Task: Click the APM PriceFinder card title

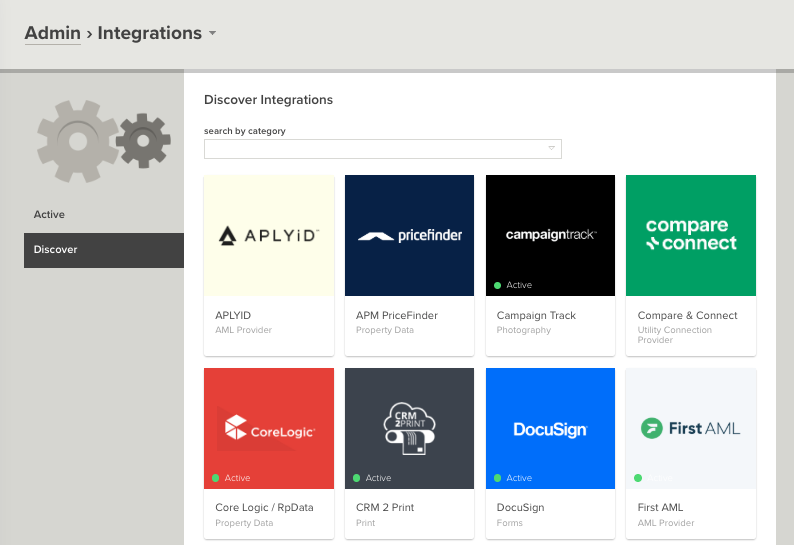Action: (x=396, y=315)
